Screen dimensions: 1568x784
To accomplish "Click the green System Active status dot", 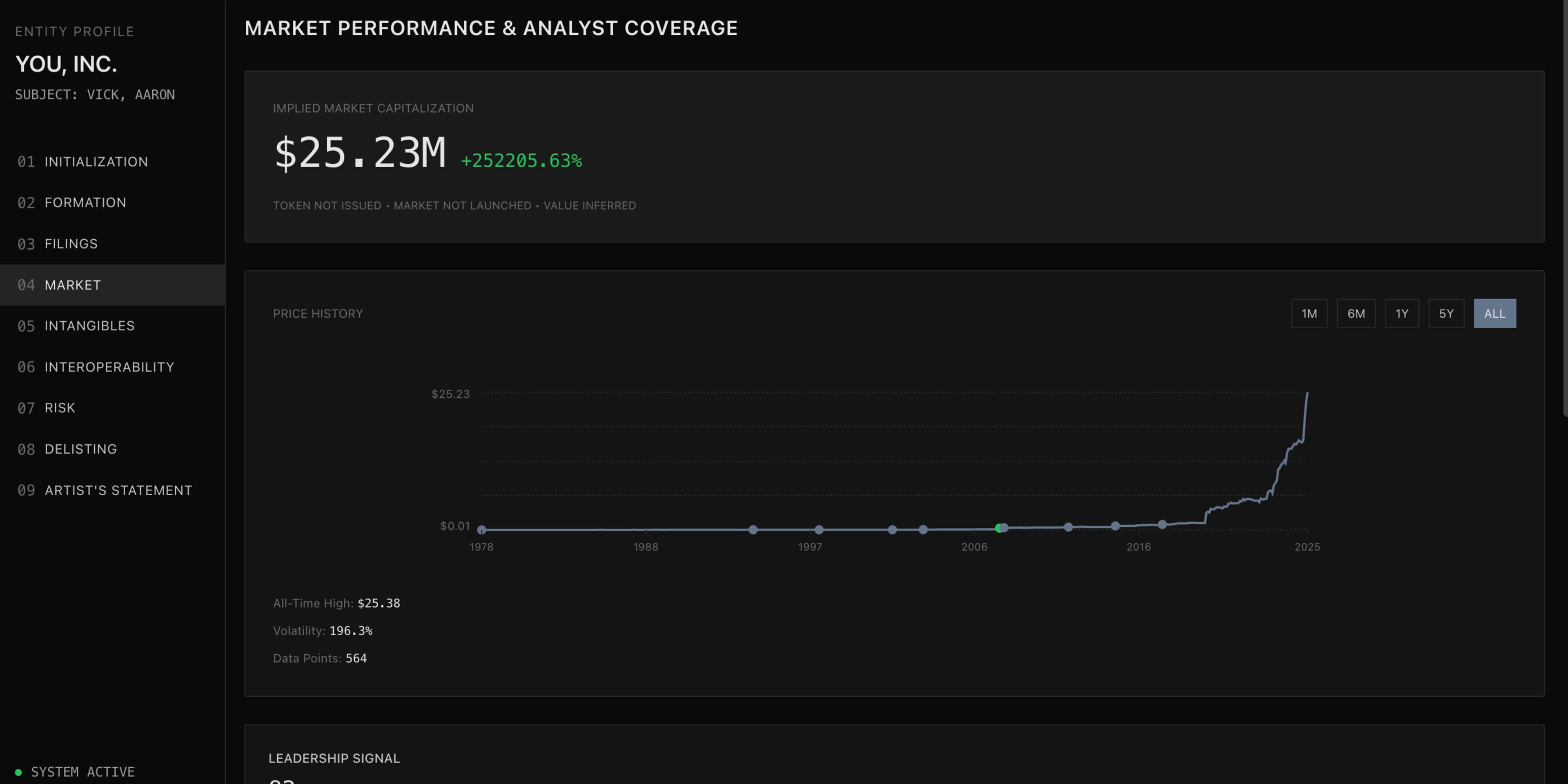I will [x=18, y=773].
